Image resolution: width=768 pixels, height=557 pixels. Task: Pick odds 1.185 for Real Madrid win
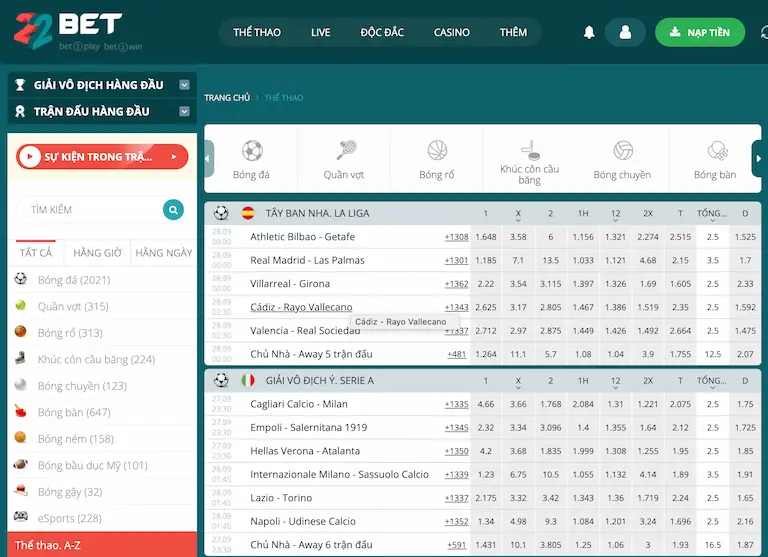pyautogui.click(x=486, y=260)
